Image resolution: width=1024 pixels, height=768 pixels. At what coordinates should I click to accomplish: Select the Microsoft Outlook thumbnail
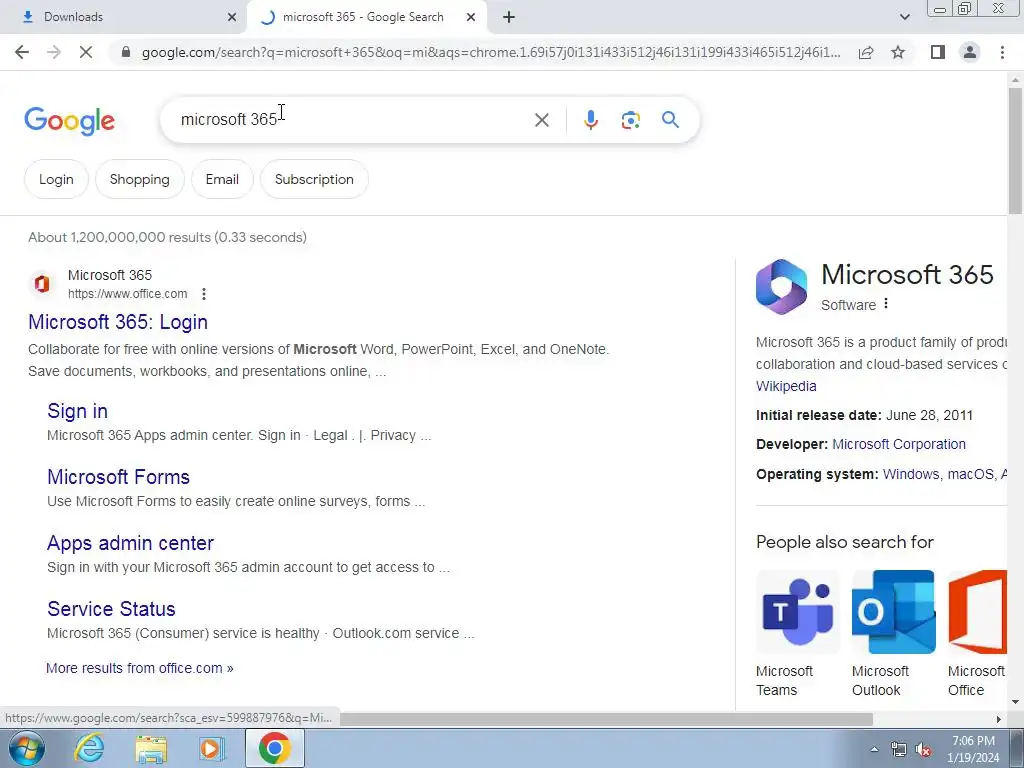(x=893, y=612)
